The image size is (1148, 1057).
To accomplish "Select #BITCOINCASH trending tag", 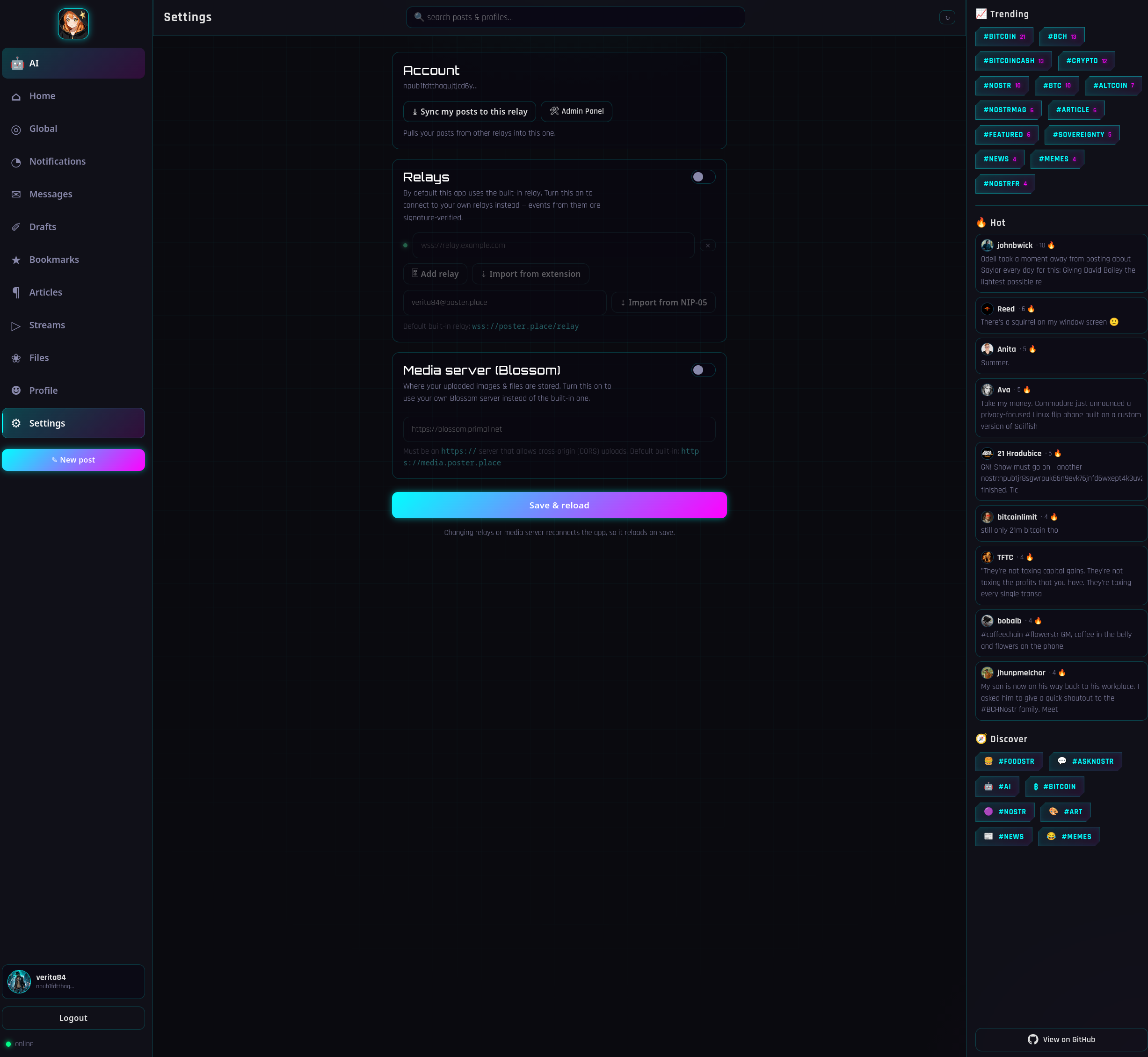I will 1013,61.
